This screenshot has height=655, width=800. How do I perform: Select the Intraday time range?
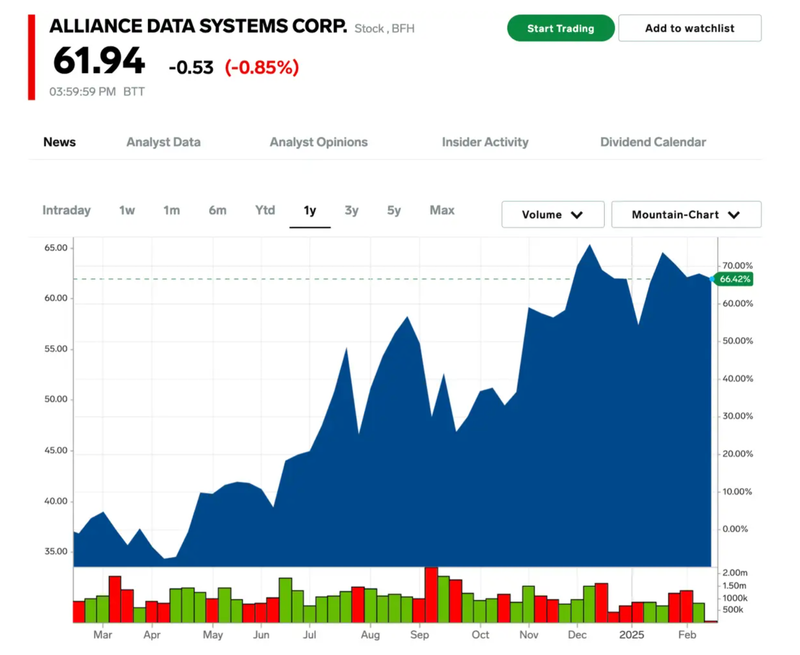coord(66,210)
